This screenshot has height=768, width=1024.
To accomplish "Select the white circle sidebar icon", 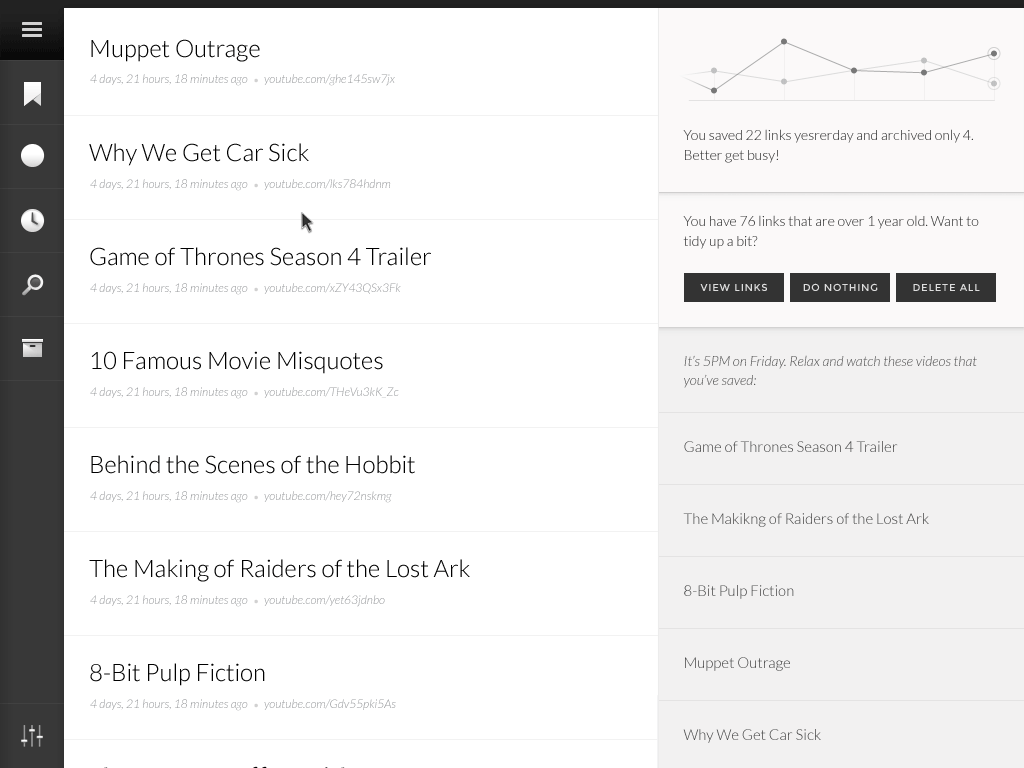I will point(32,156).
